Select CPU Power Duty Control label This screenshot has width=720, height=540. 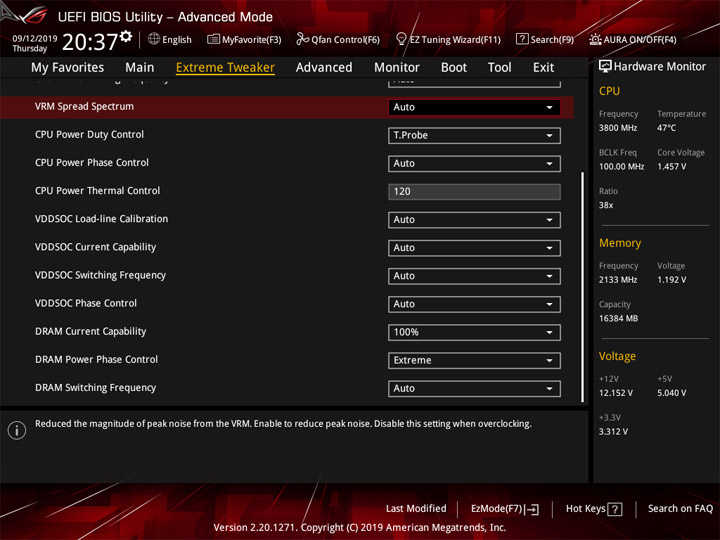89,135
